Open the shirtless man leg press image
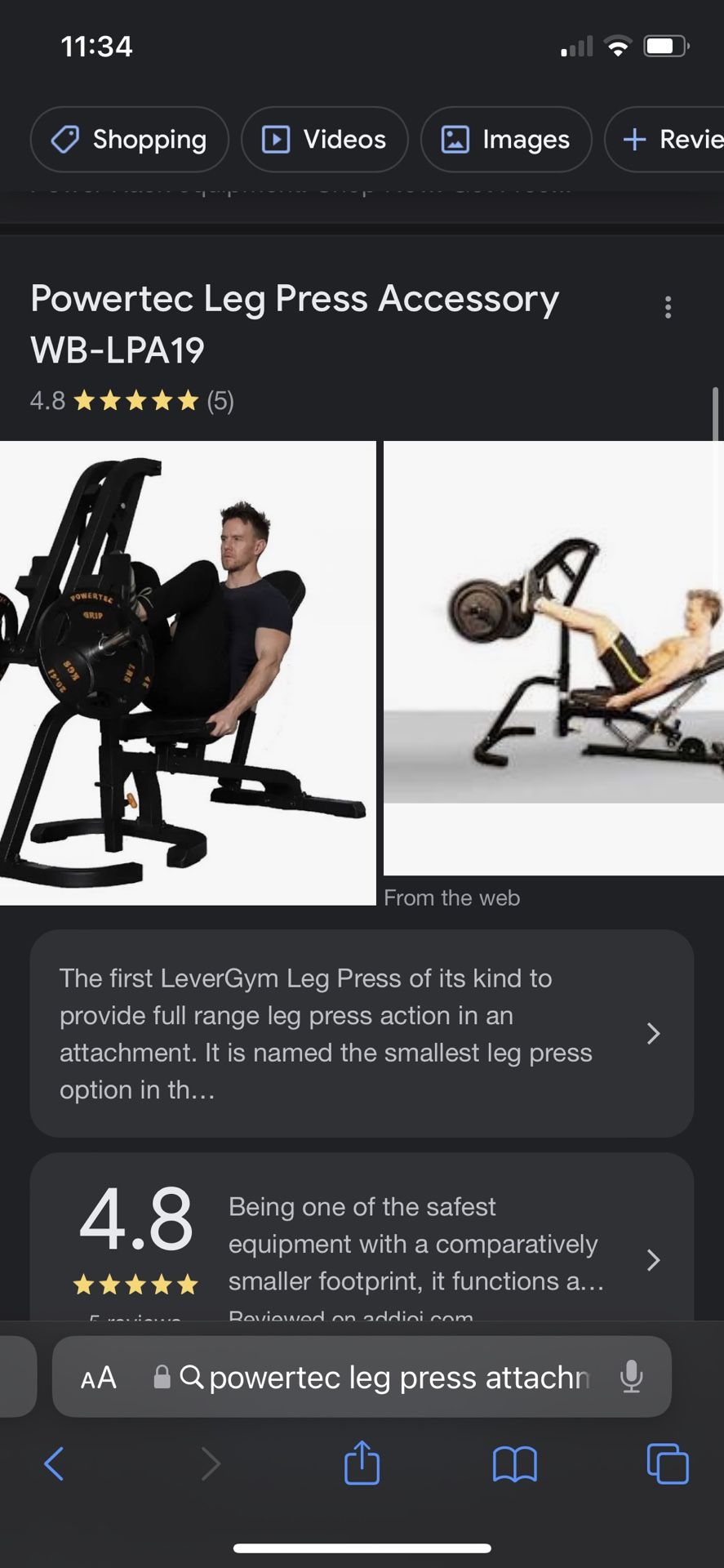The width and height of the screenshot is (724, 1568). (x=554, y=658)
